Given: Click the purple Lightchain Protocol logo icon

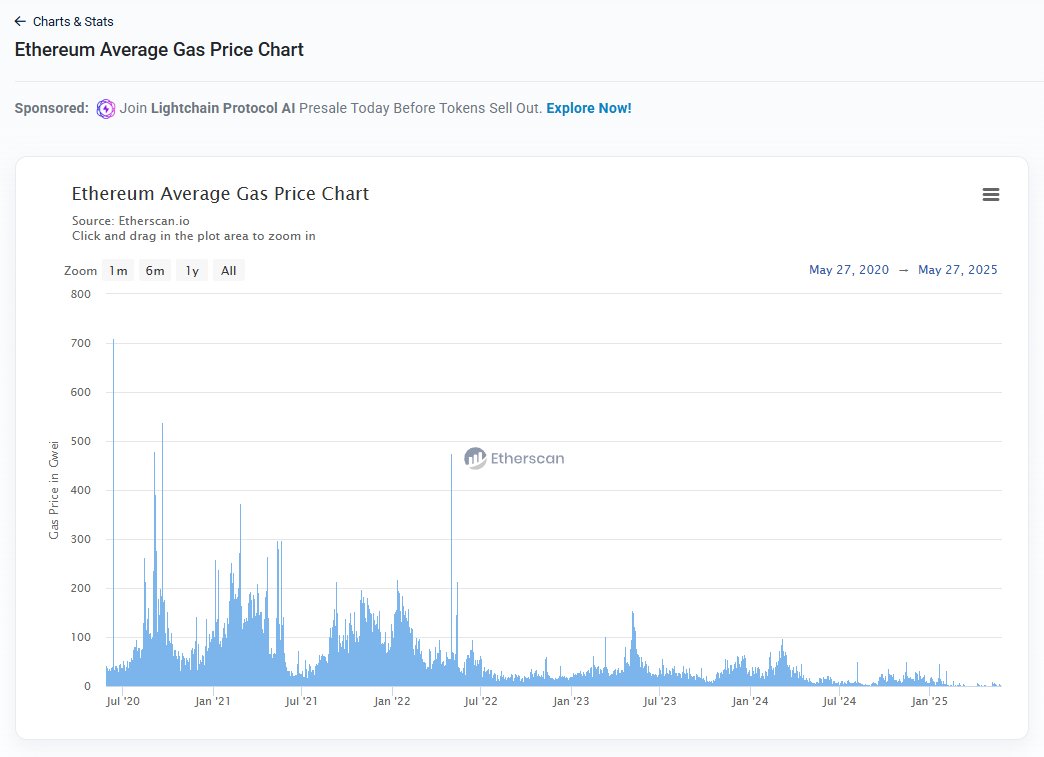Looking at the screenshot, I should (x=106, y=108).
